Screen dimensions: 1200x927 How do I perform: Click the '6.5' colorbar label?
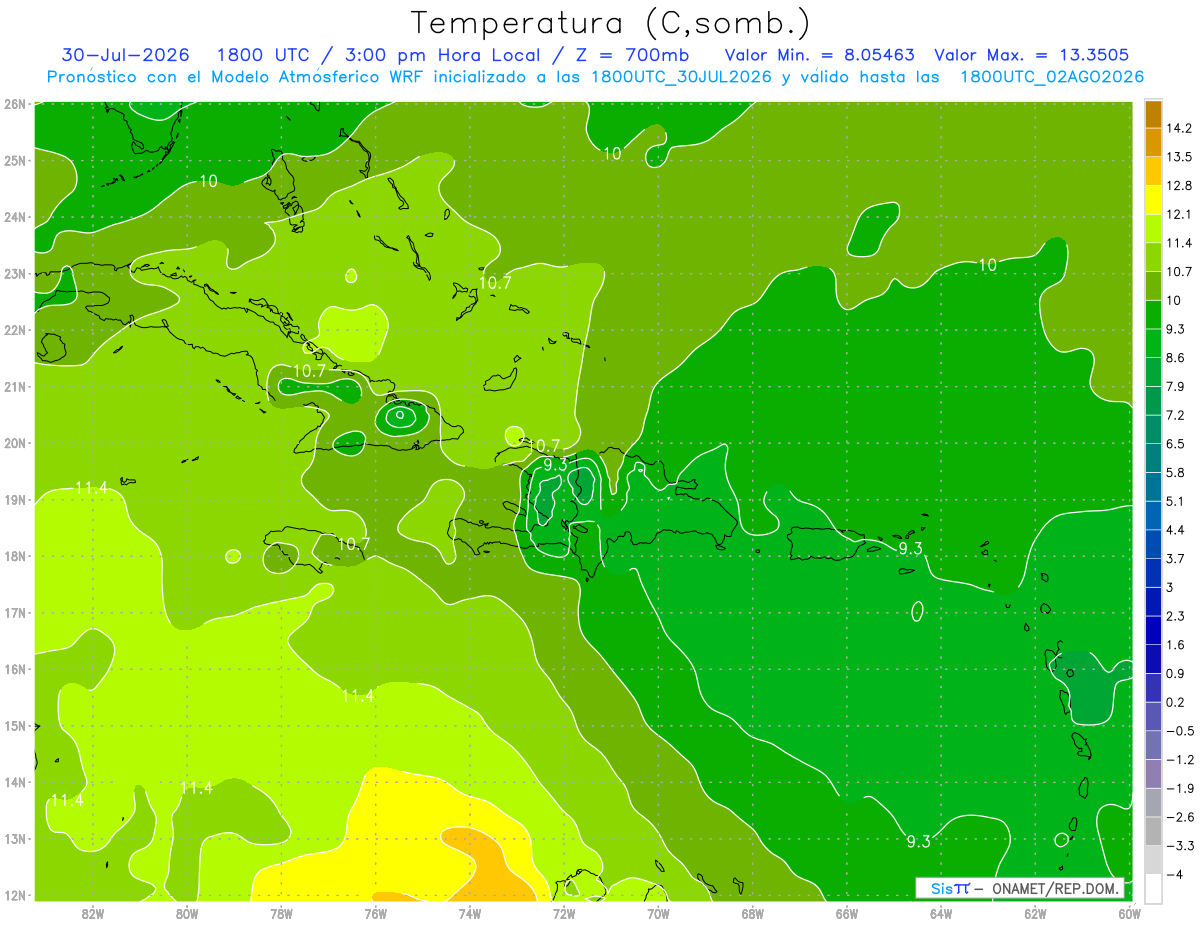pyautogui.click(x=1175, y=444)
